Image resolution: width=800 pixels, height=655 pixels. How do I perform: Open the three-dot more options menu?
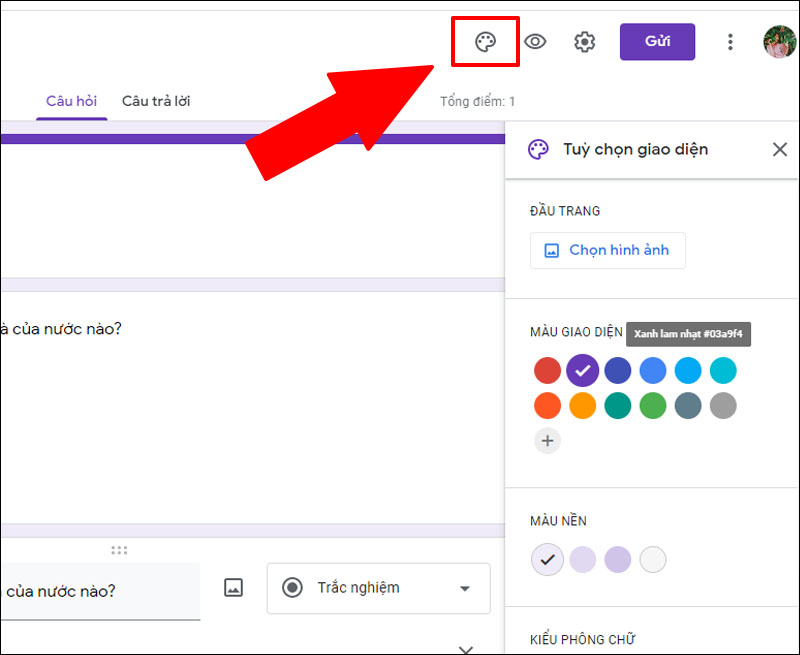[730, 42]
